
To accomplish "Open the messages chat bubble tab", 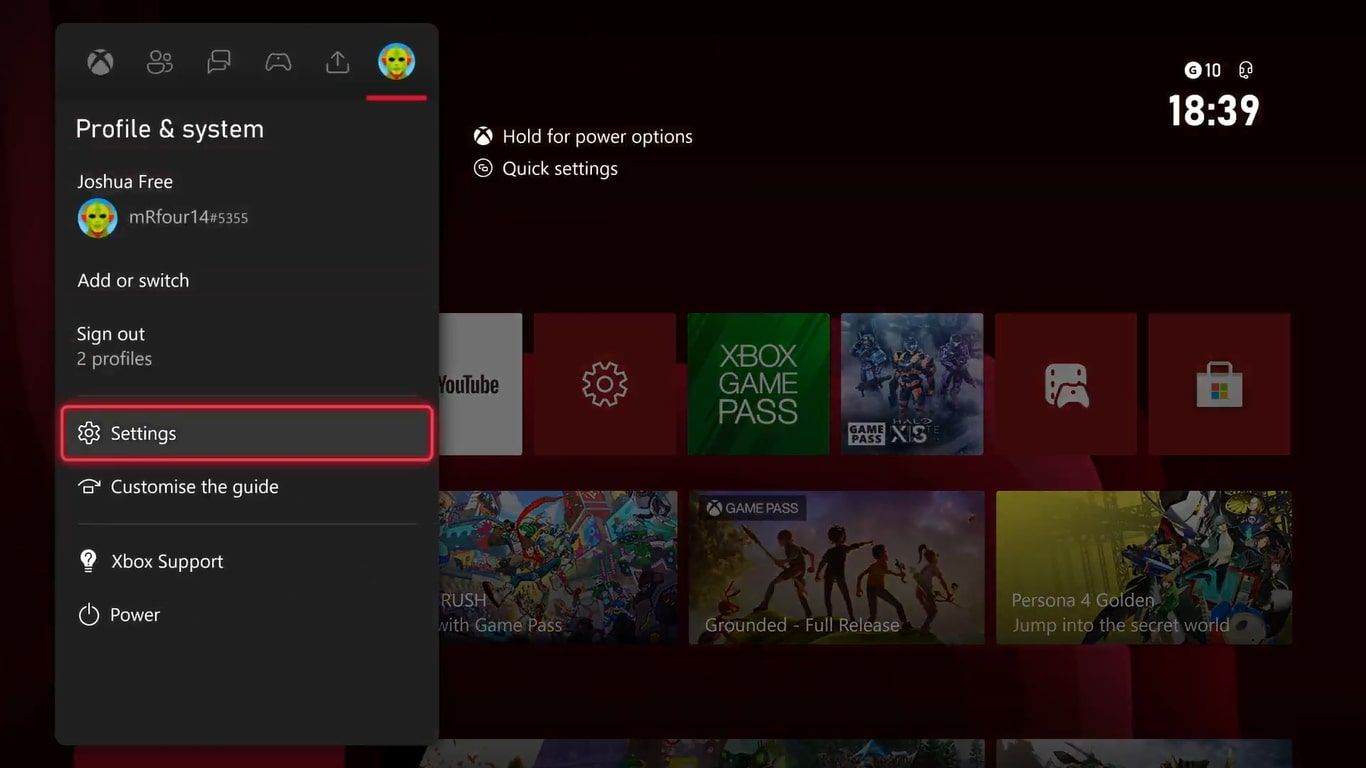I will pos(218,61).
